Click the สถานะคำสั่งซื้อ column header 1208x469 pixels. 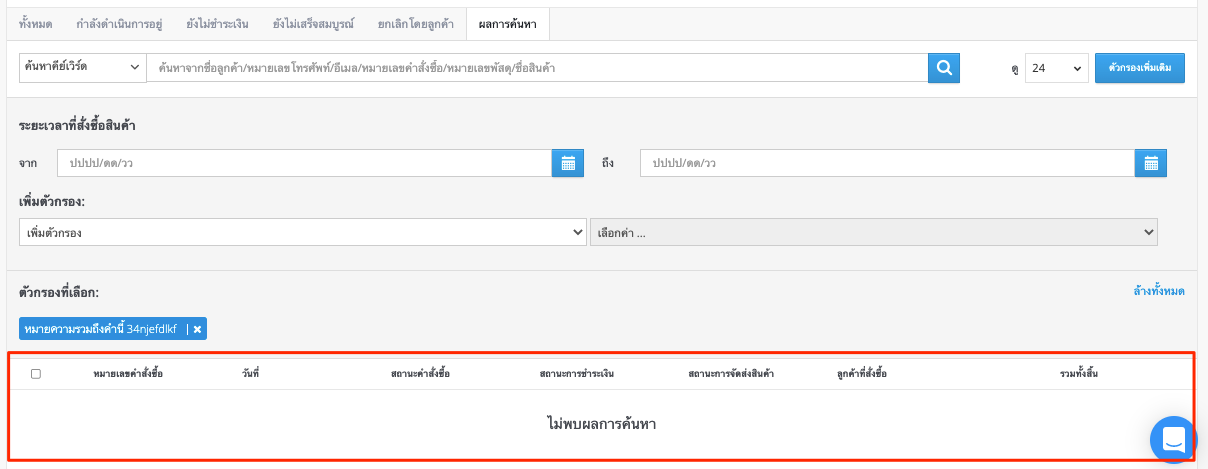coord(420,374)
